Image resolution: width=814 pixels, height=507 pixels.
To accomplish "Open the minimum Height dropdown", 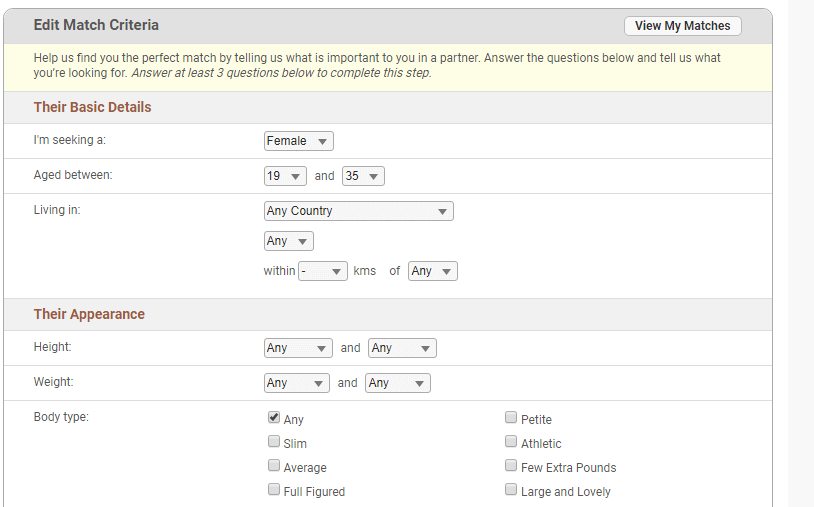I will (297, 348).
